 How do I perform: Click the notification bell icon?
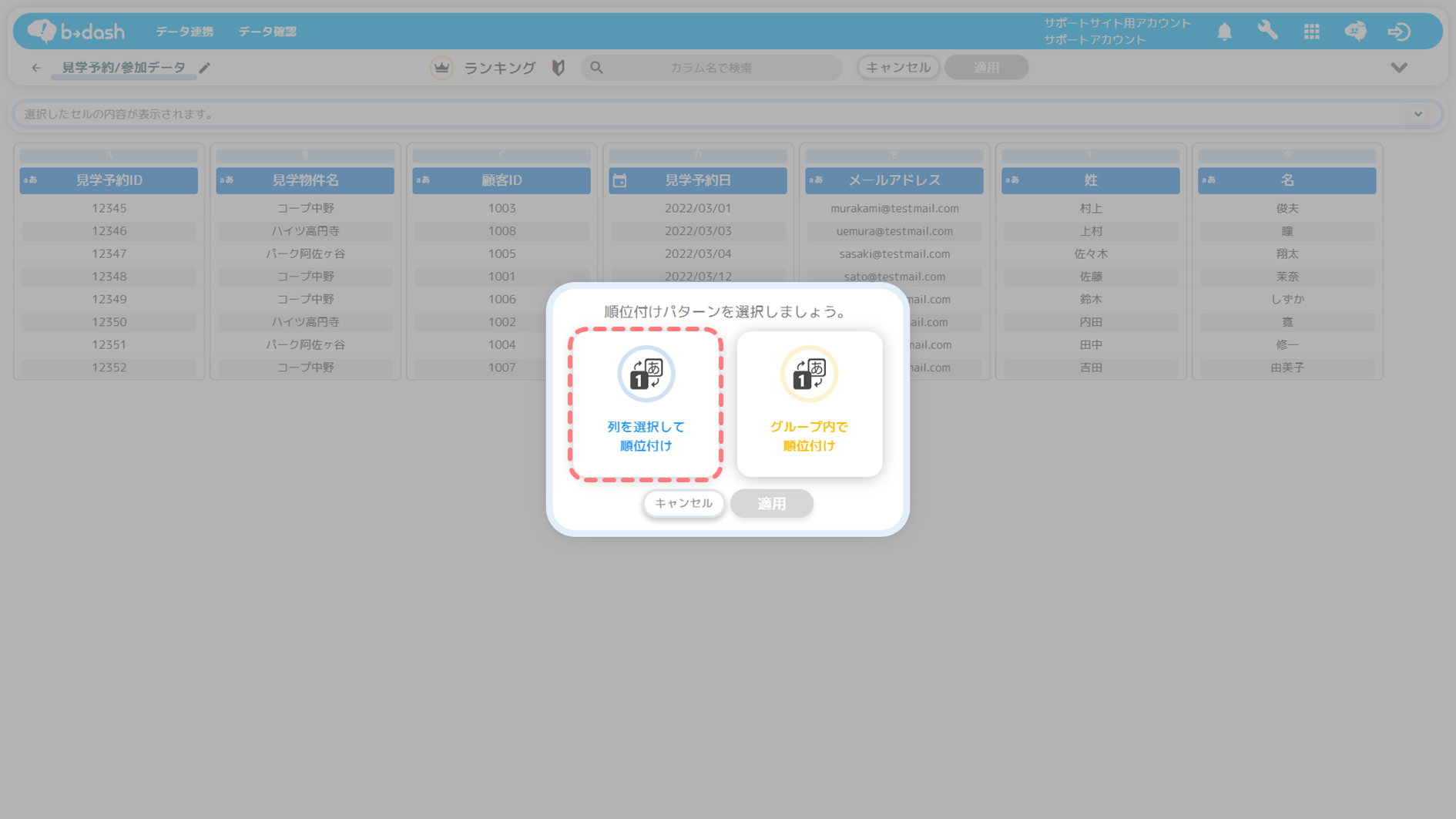point(1224,32)
